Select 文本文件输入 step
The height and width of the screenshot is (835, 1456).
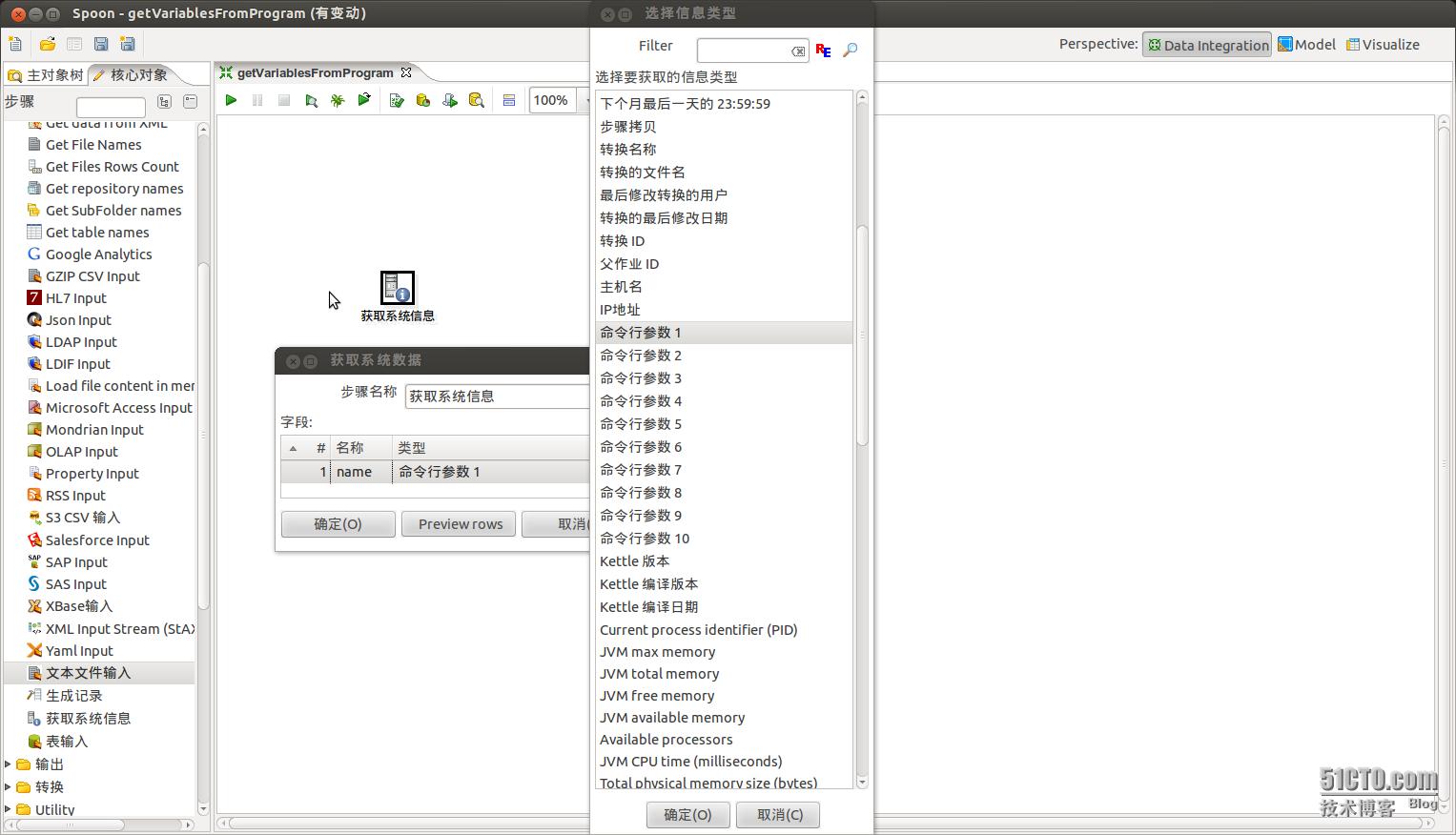pyautogui.click(x=89, y=673)
